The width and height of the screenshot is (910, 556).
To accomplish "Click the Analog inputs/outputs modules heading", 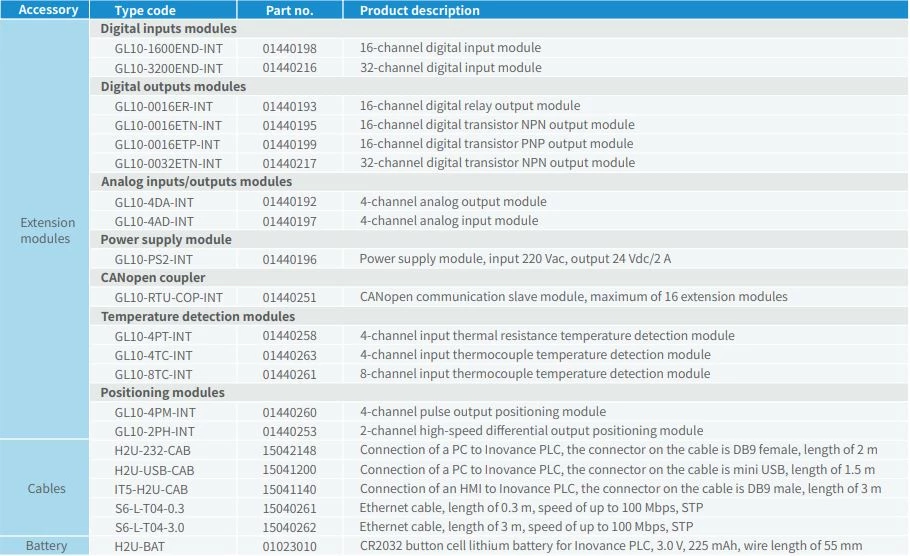I will (196, 182).
